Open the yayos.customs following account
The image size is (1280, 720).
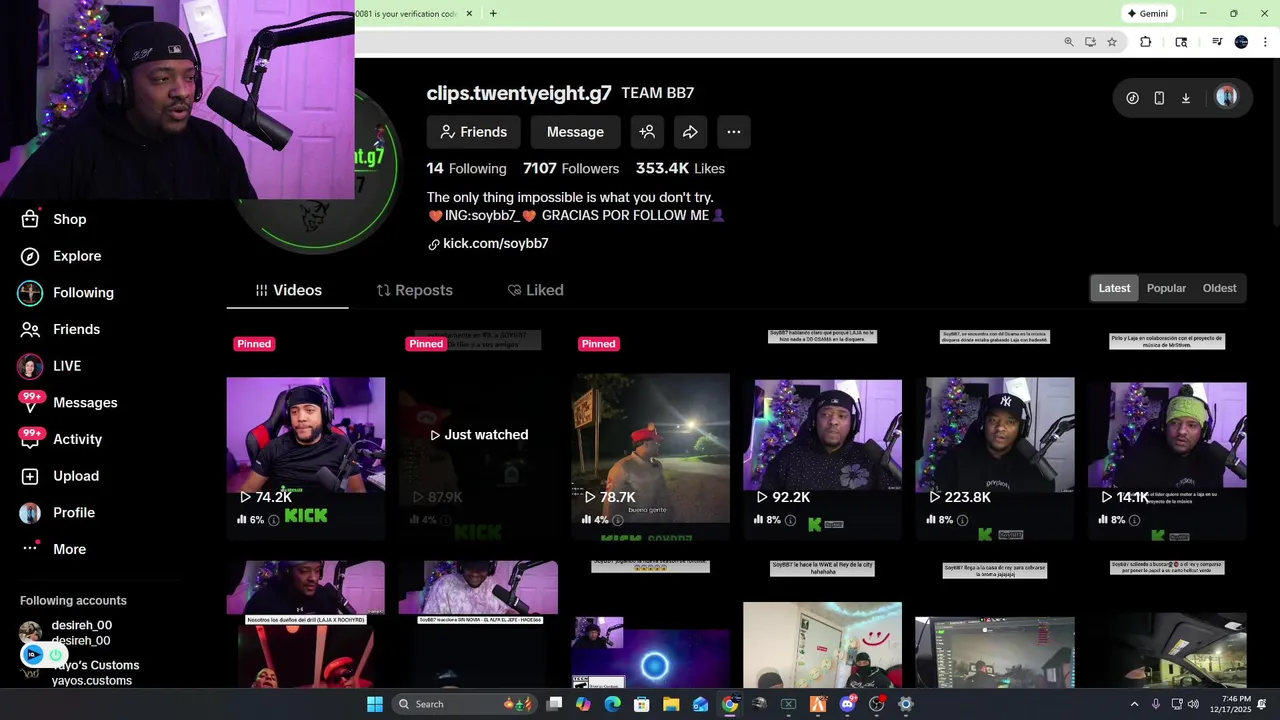click(80, 673)
